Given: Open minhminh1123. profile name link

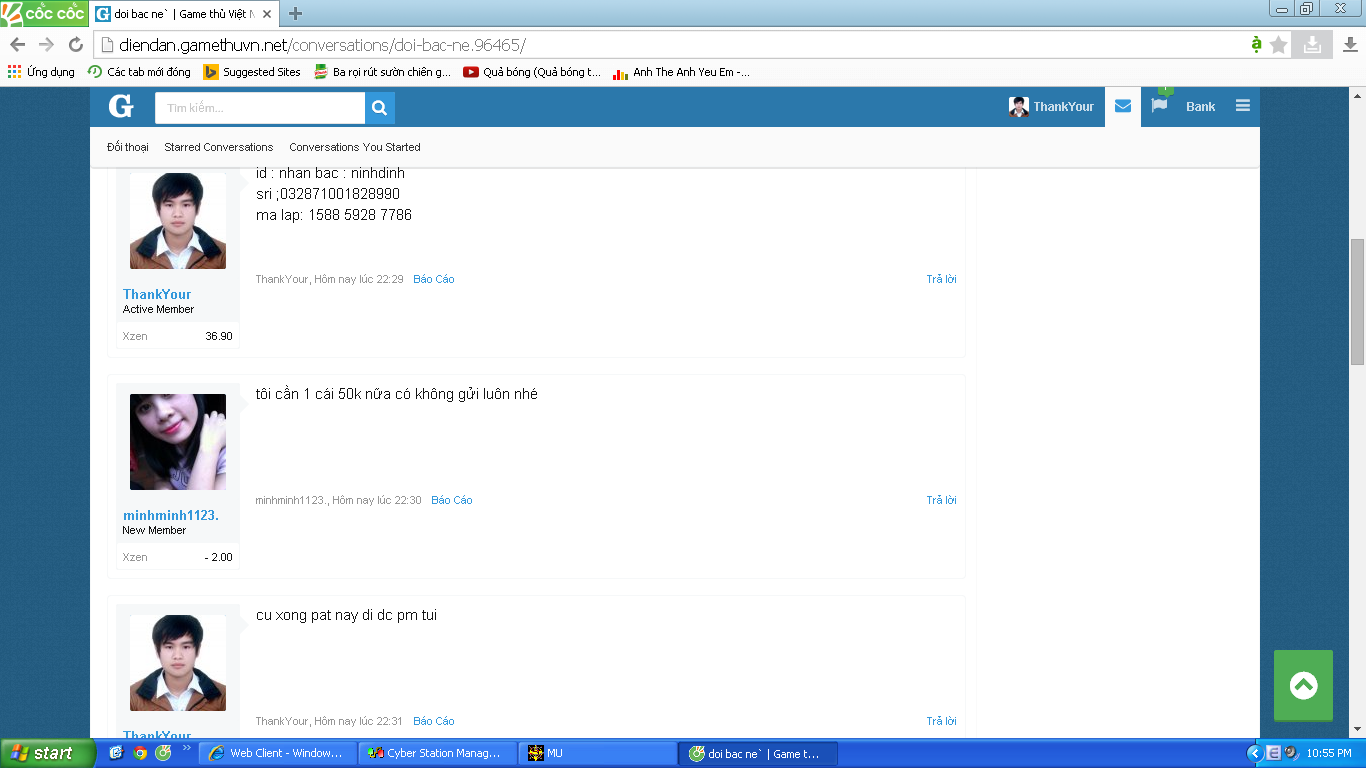Looking at the screenshot, I should 171,515.
